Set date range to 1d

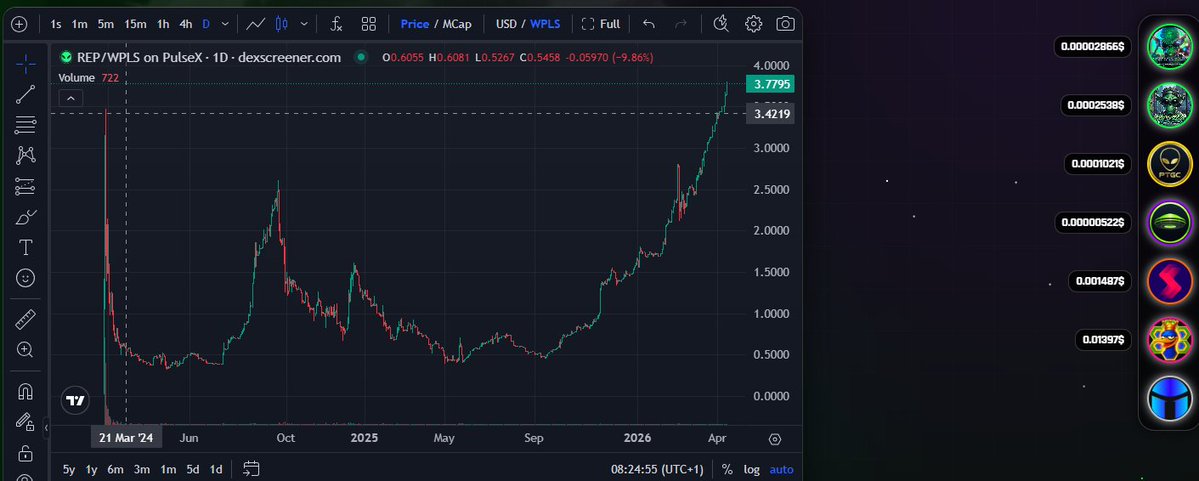click(216, 470)
